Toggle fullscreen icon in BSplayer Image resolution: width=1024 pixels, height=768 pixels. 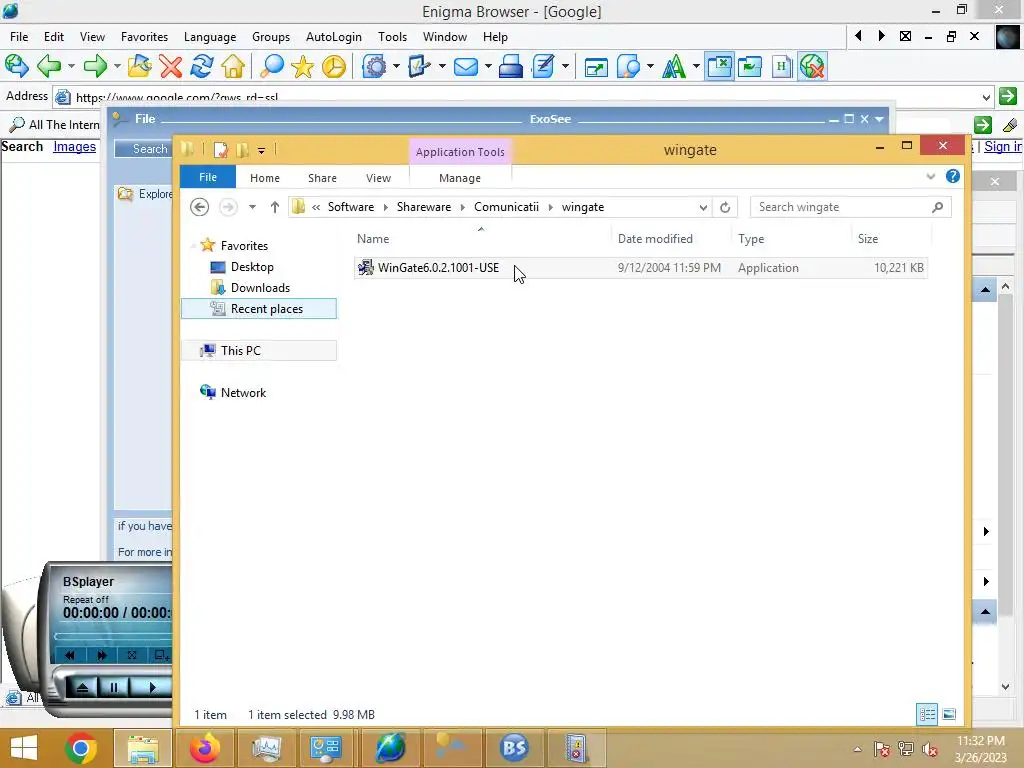[132, 655]
